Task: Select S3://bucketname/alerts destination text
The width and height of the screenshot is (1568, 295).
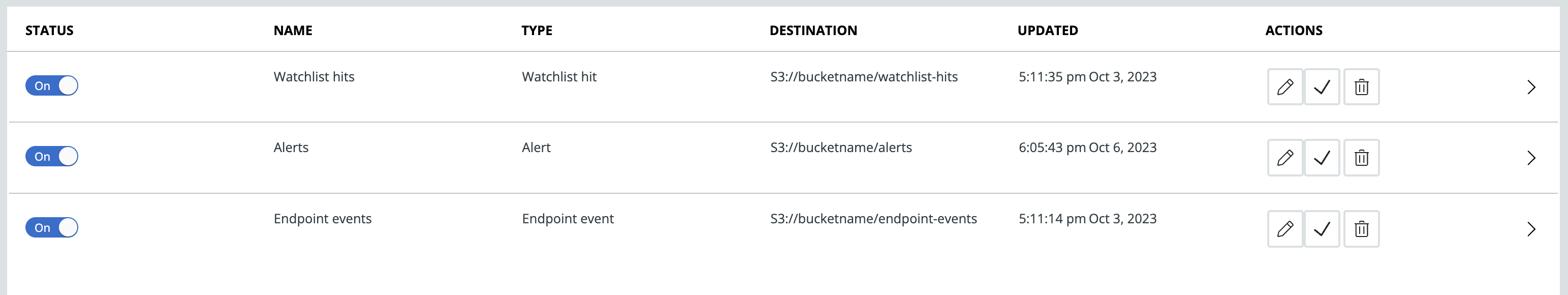Action: [840, 147]
